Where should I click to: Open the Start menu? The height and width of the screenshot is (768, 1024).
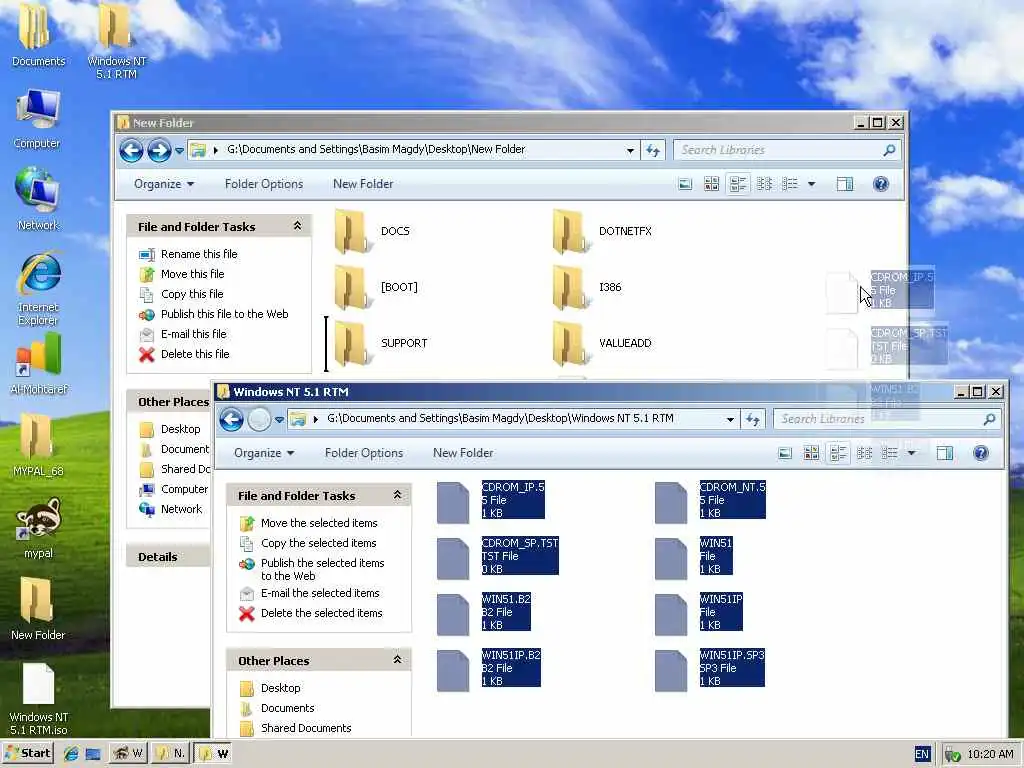(27, 754)
